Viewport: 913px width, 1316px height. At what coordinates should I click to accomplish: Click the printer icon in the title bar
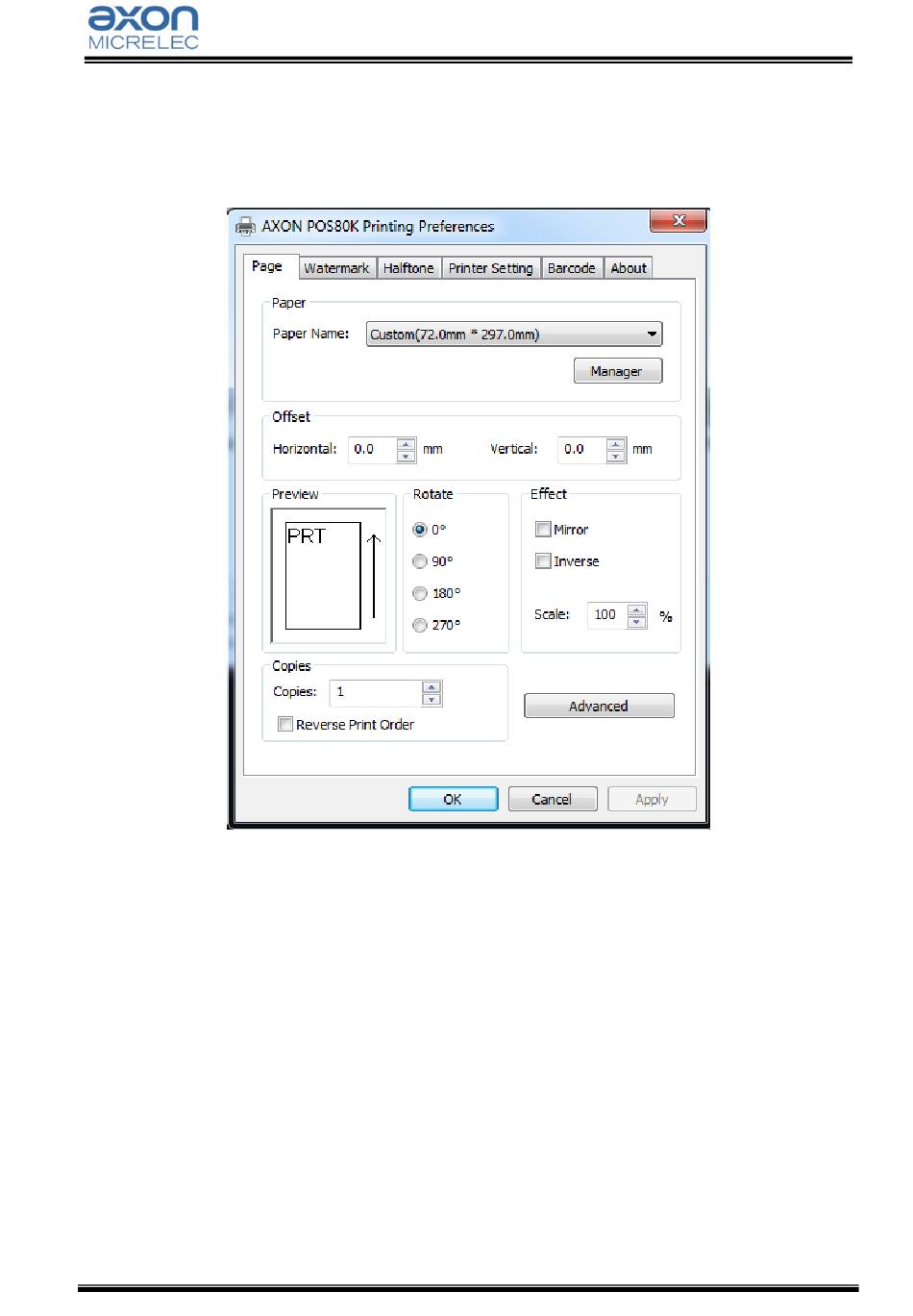point(246,226)
